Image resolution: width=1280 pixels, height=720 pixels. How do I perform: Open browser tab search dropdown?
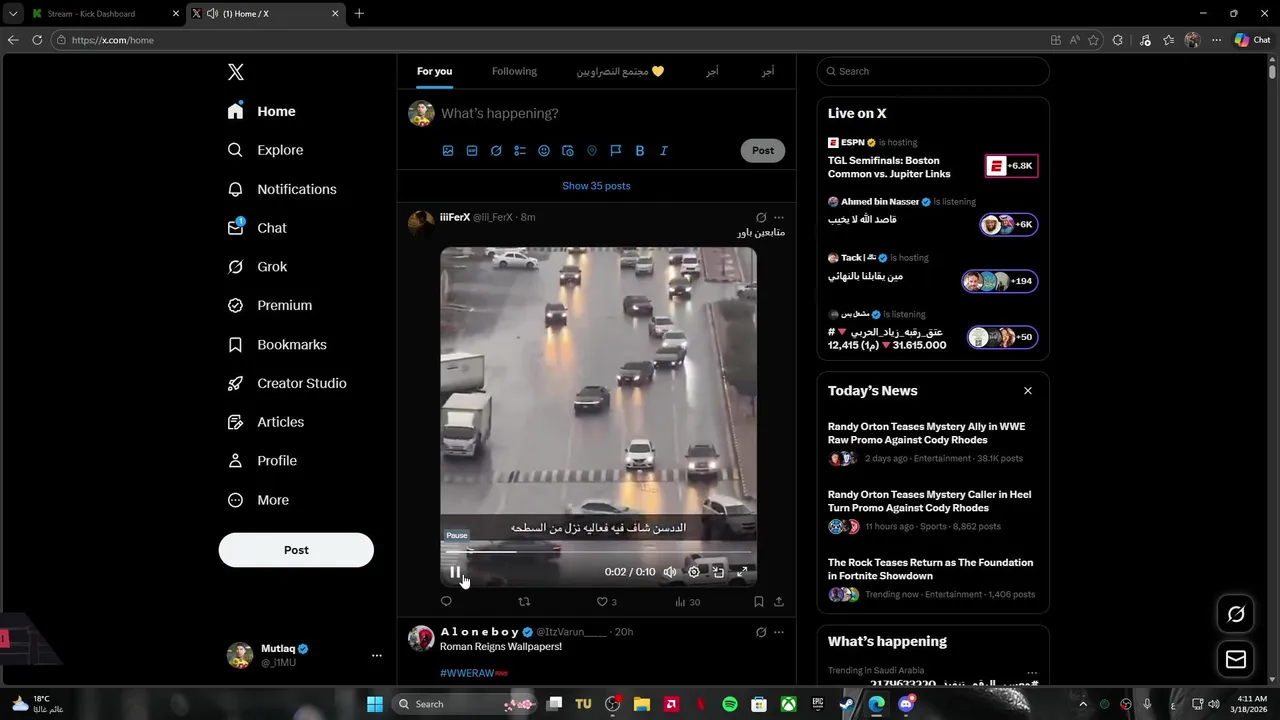pyautogui.click(x=13, y=14)
